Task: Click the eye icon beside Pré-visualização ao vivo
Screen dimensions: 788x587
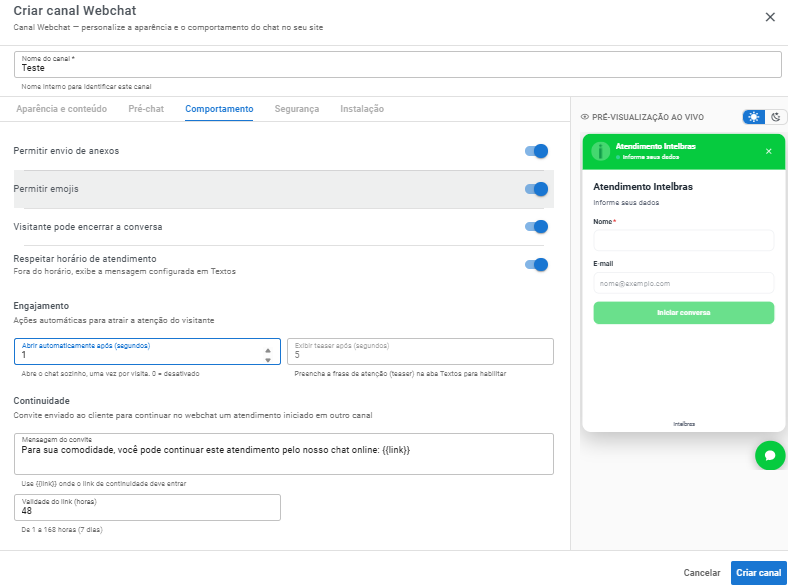Action: [584, 117]
